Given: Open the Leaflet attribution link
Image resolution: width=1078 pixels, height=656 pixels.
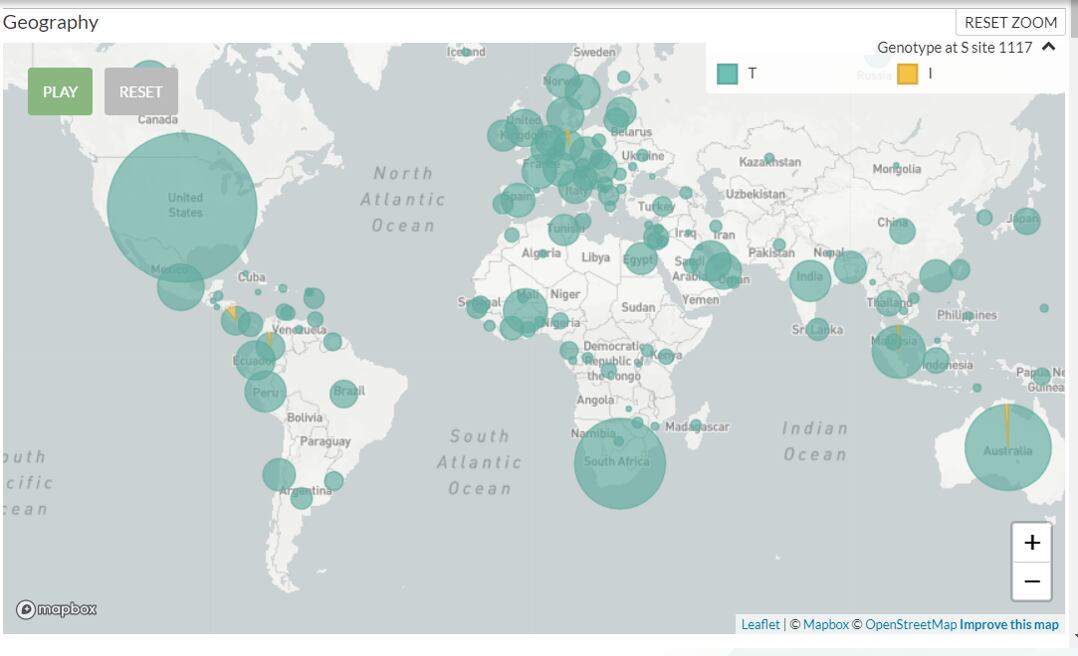Looking at the screenshot, I should click(760, 624).
